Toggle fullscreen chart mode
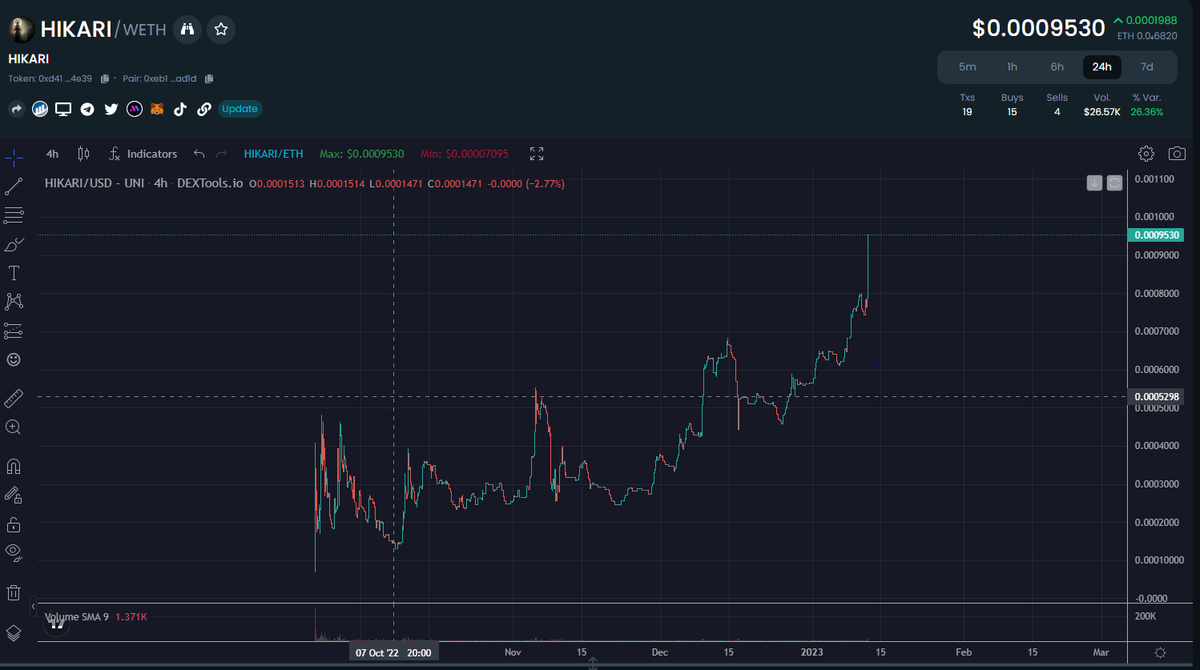 point(536,154)
